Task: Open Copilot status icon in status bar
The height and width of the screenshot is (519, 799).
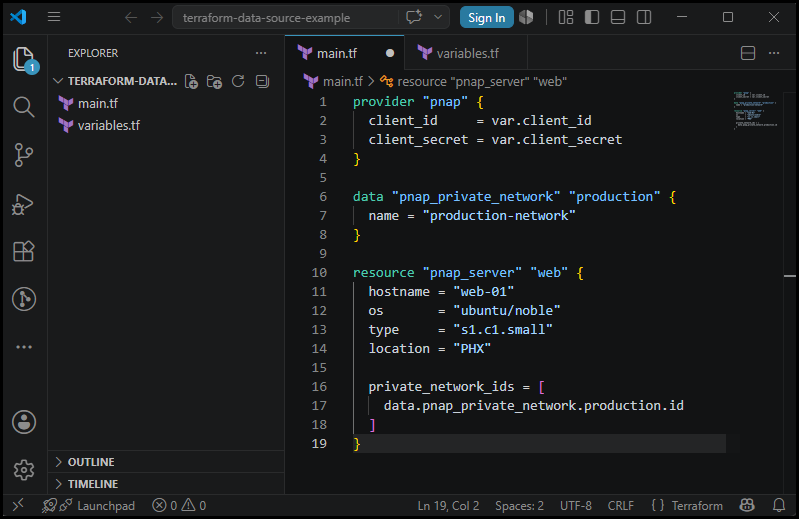Action: [x=747, y=505]
